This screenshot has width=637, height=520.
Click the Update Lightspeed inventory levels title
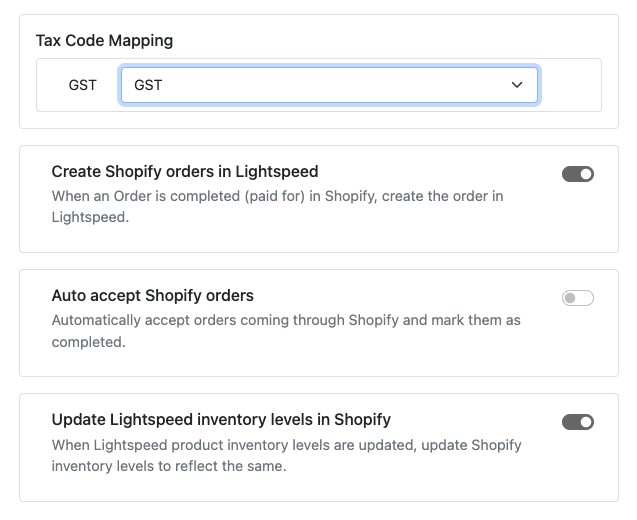tap(221, 420)
